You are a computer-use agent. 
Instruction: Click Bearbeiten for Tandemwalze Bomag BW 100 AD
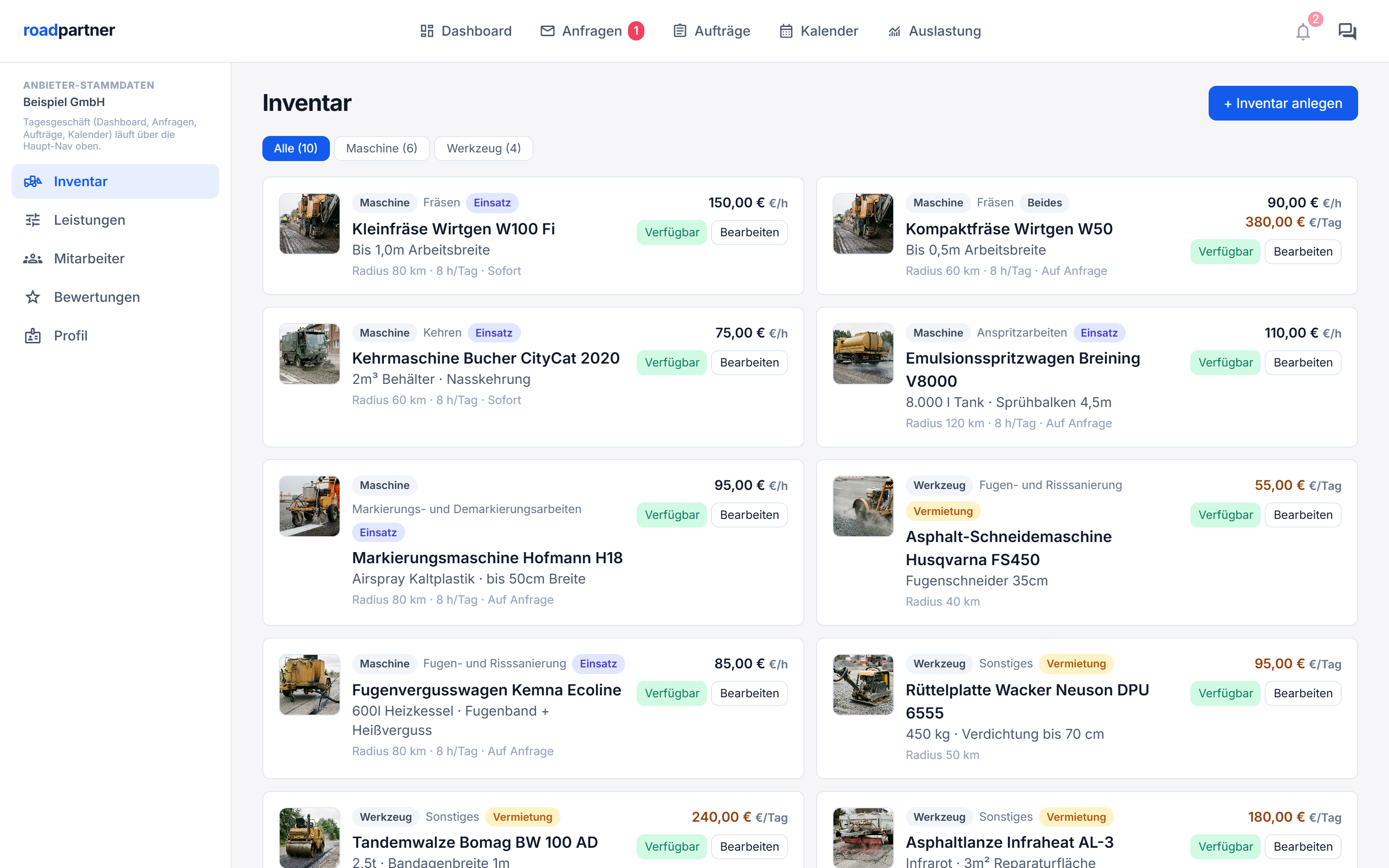[x=749, y=847]
